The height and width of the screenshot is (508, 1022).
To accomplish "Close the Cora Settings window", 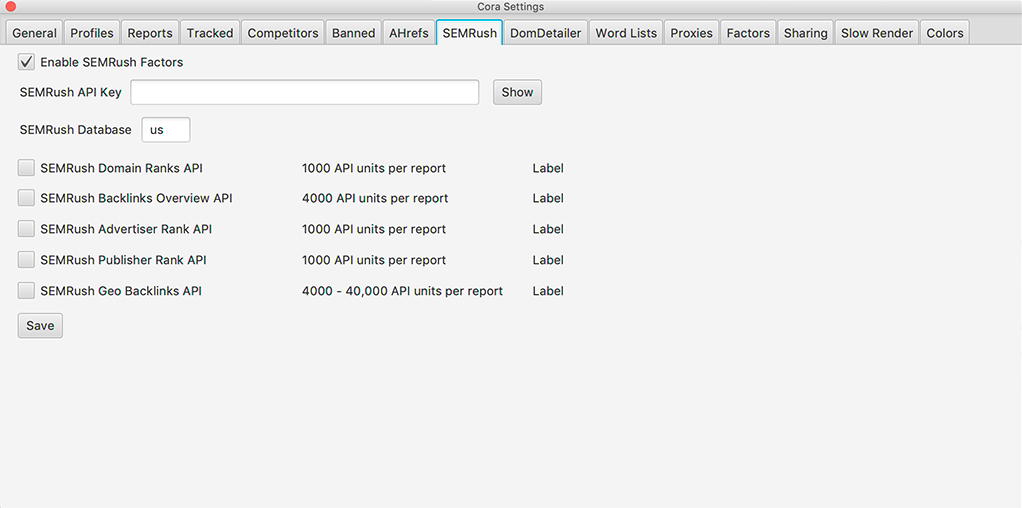I will pos(10,7).
